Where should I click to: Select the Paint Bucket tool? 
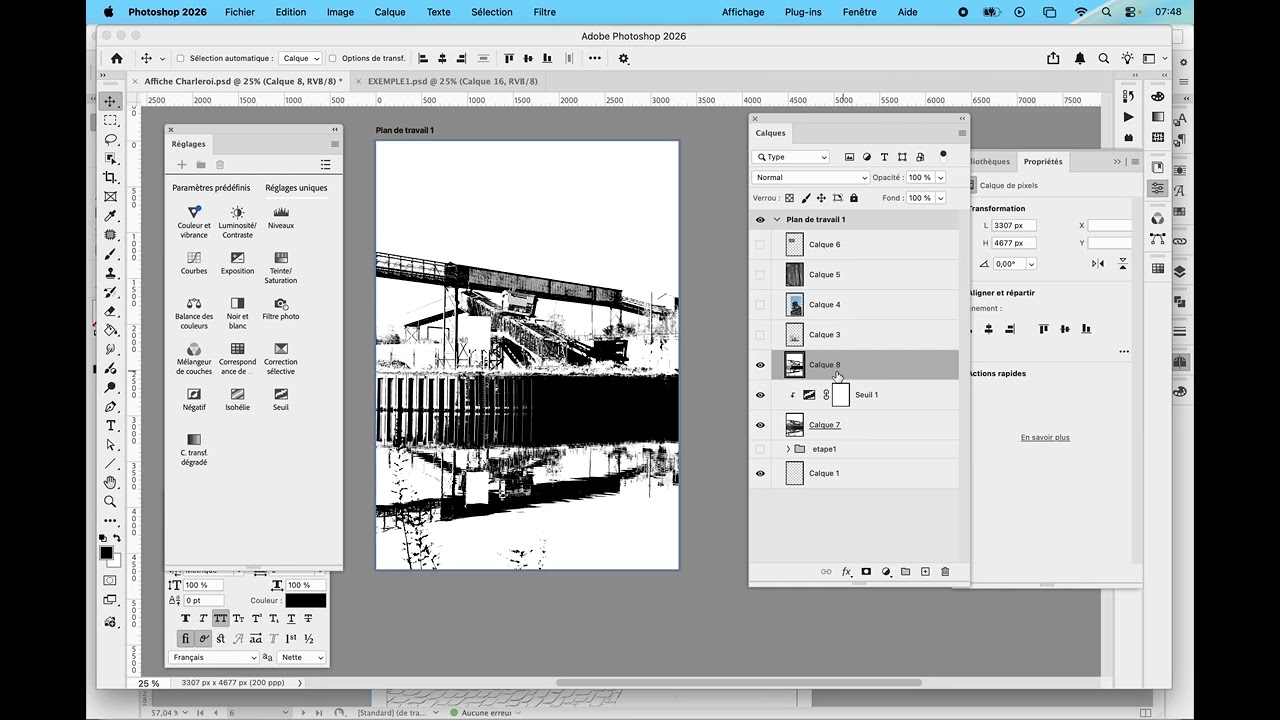tap(111, 330)
